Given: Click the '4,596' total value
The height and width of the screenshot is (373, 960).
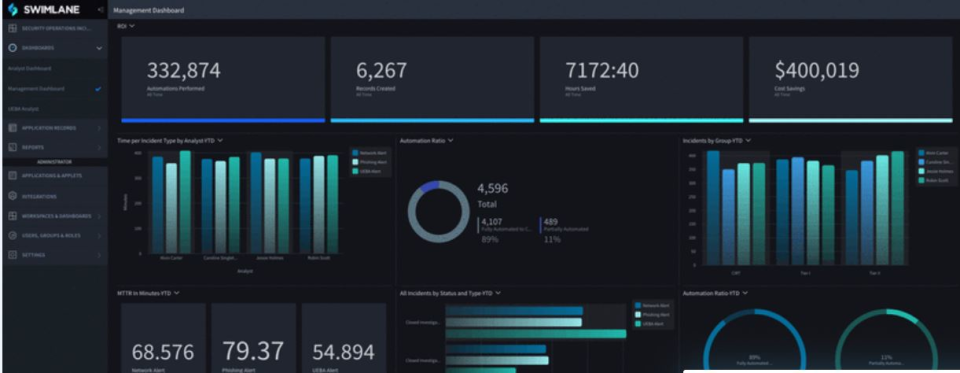Looking at the screenshot, I should [x=493, y=189].
